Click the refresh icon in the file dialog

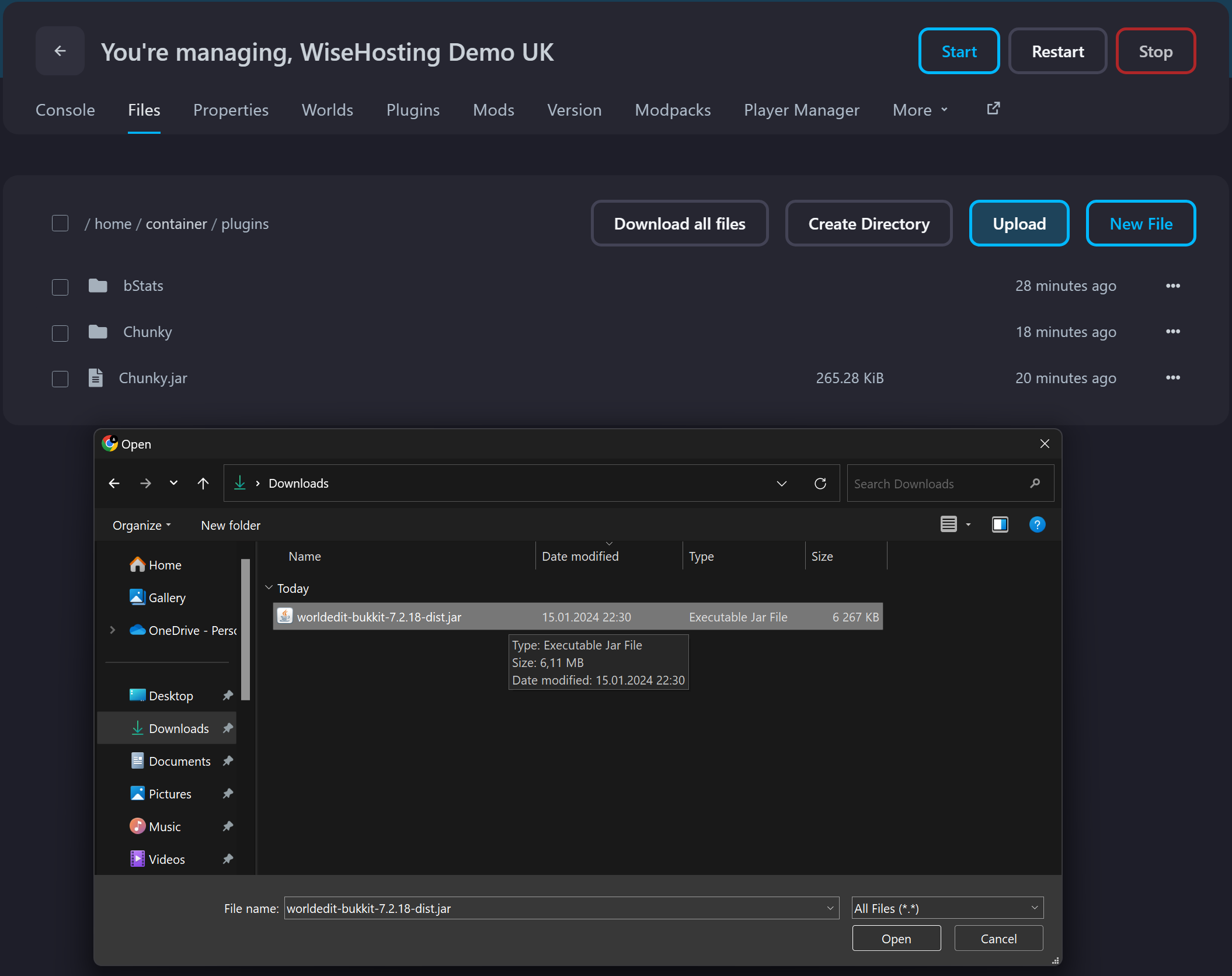point(820,483)
